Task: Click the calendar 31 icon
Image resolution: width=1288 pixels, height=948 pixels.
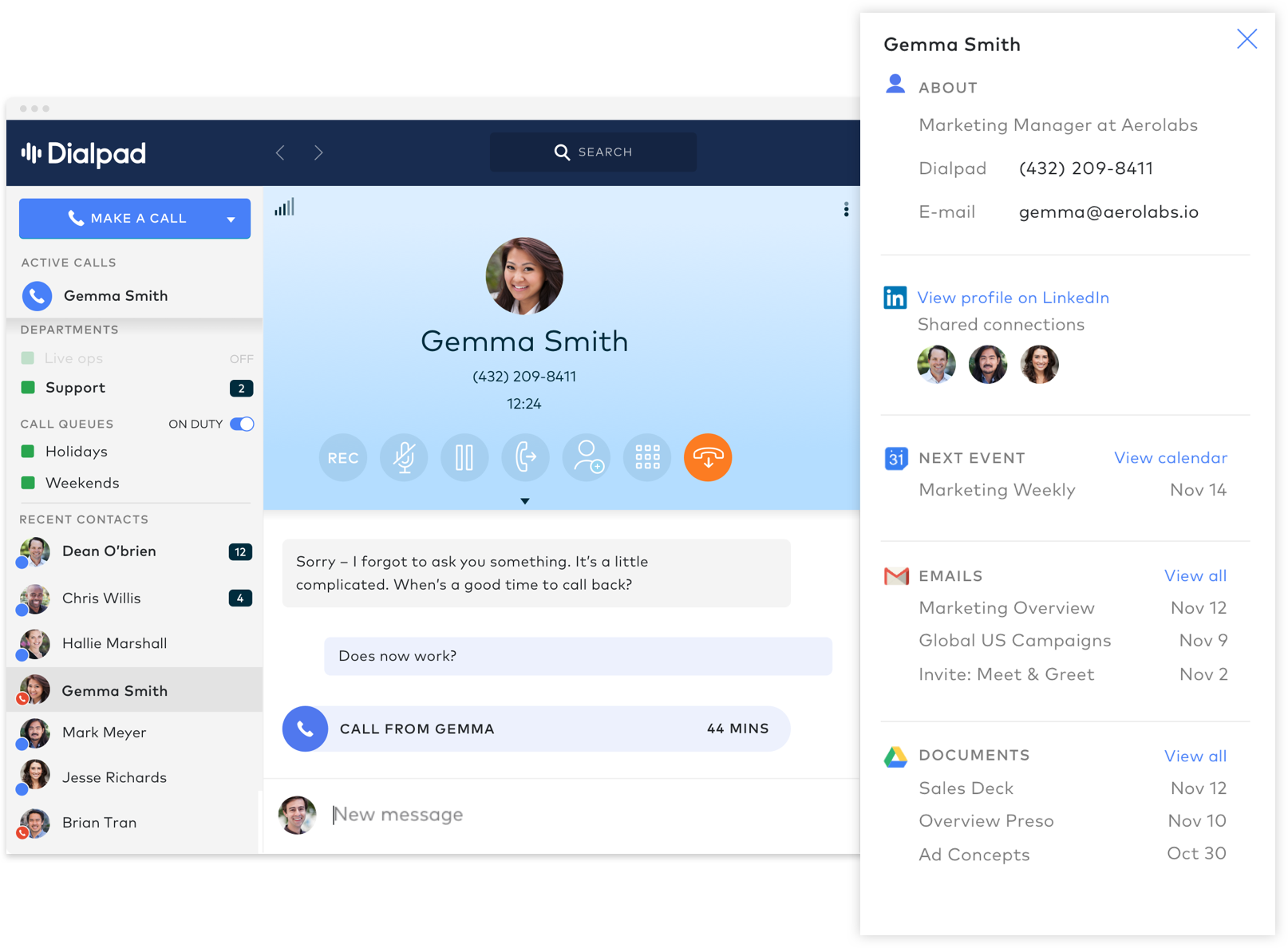Action: pos(896,458)
